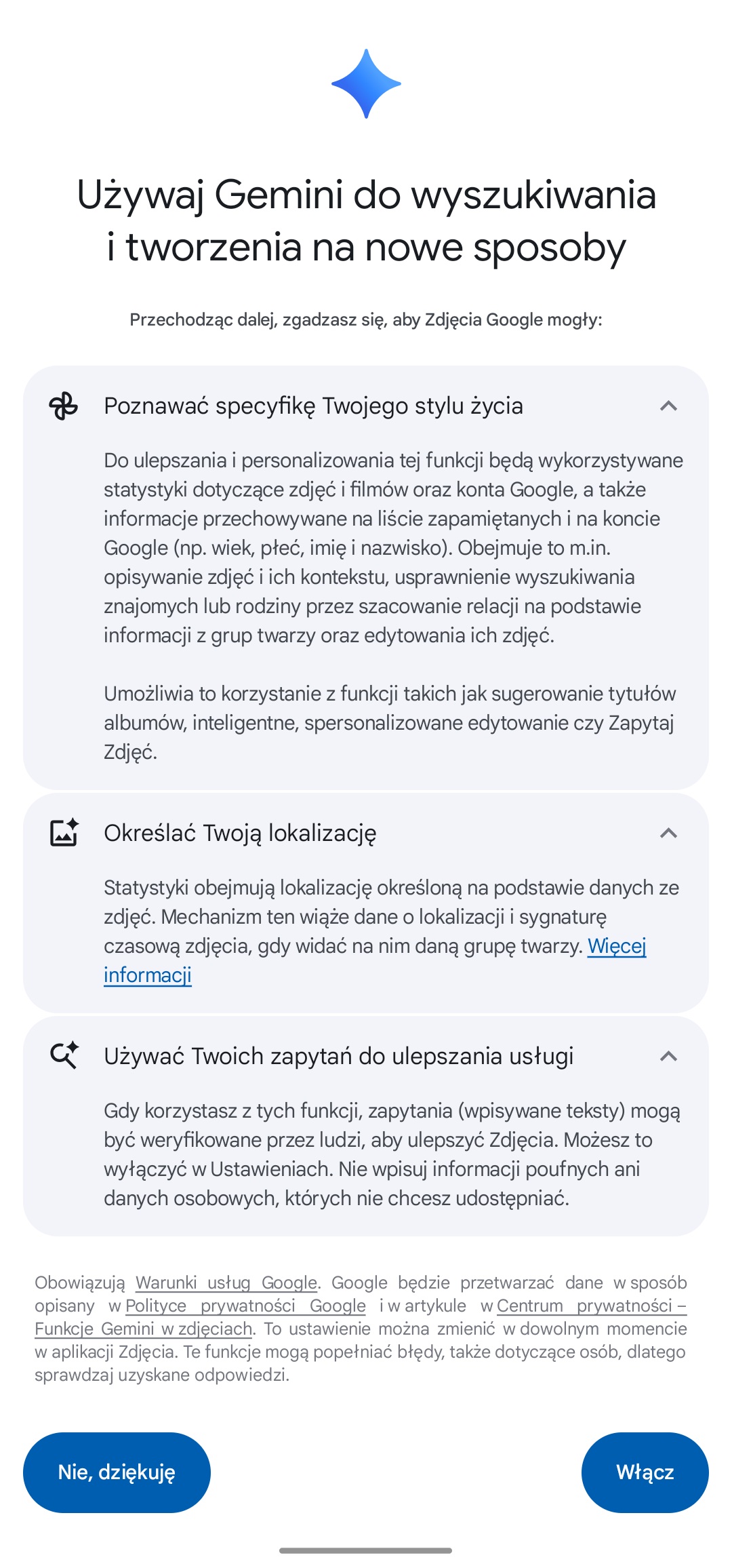Tap the "Określać Twoją lokalizację" heading
This screenshot has width=732, height=1568.
240,833
